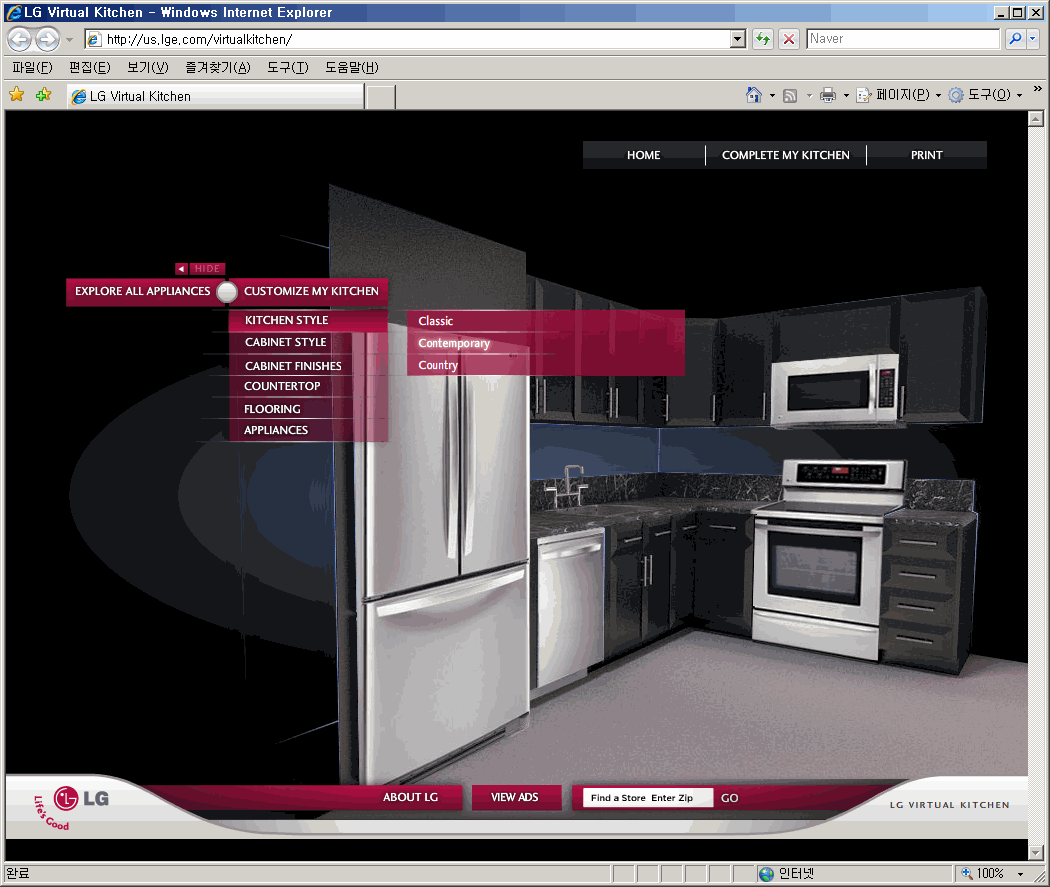
Task: Open the 보기(V) menu
Action: tap(148, 67)
